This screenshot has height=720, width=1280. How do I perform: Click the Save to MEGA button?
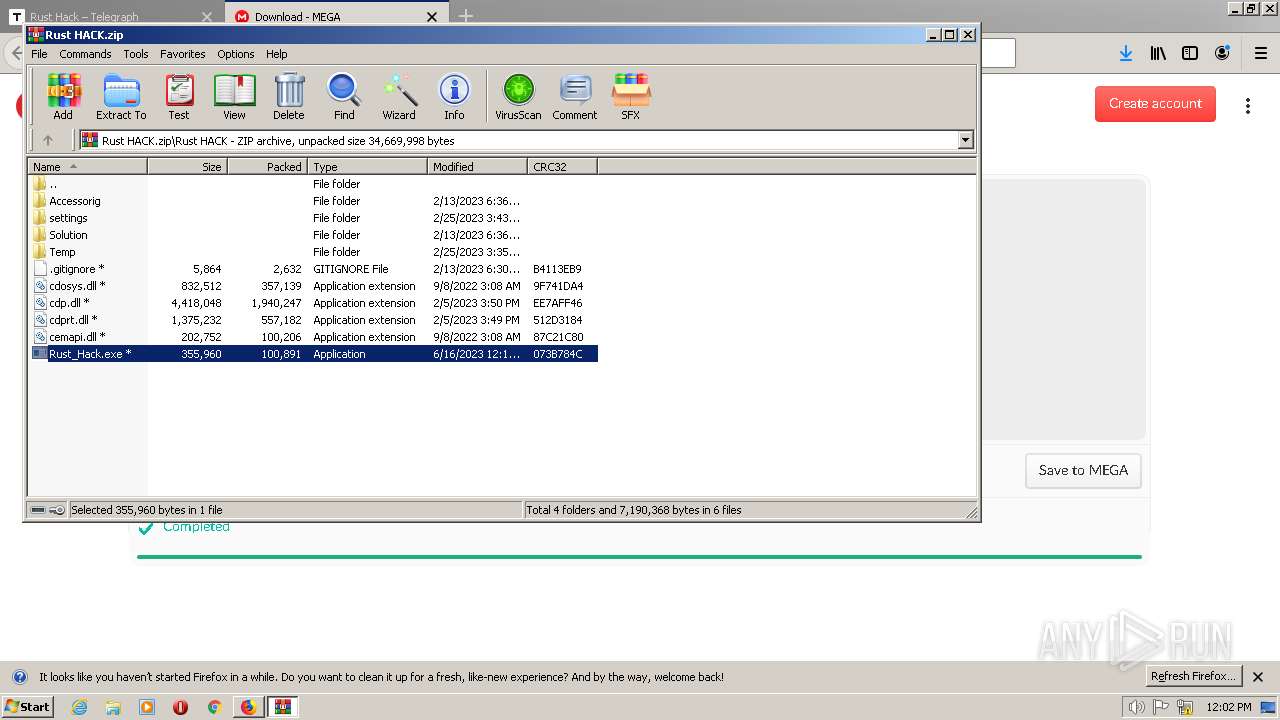click(x=1083, y=470)
